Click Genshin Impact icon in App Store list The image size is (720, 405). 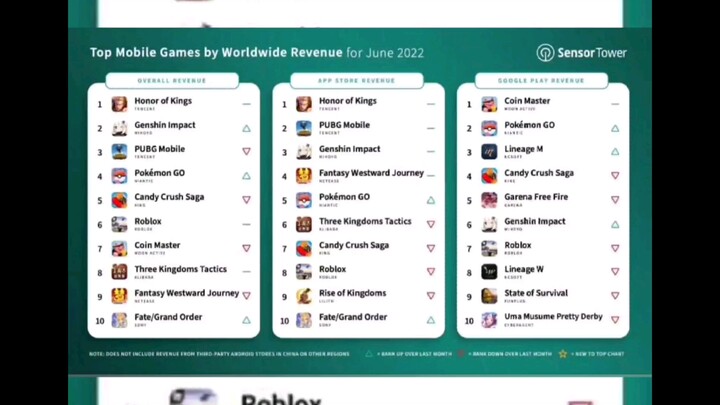click(x=304, y=152)
